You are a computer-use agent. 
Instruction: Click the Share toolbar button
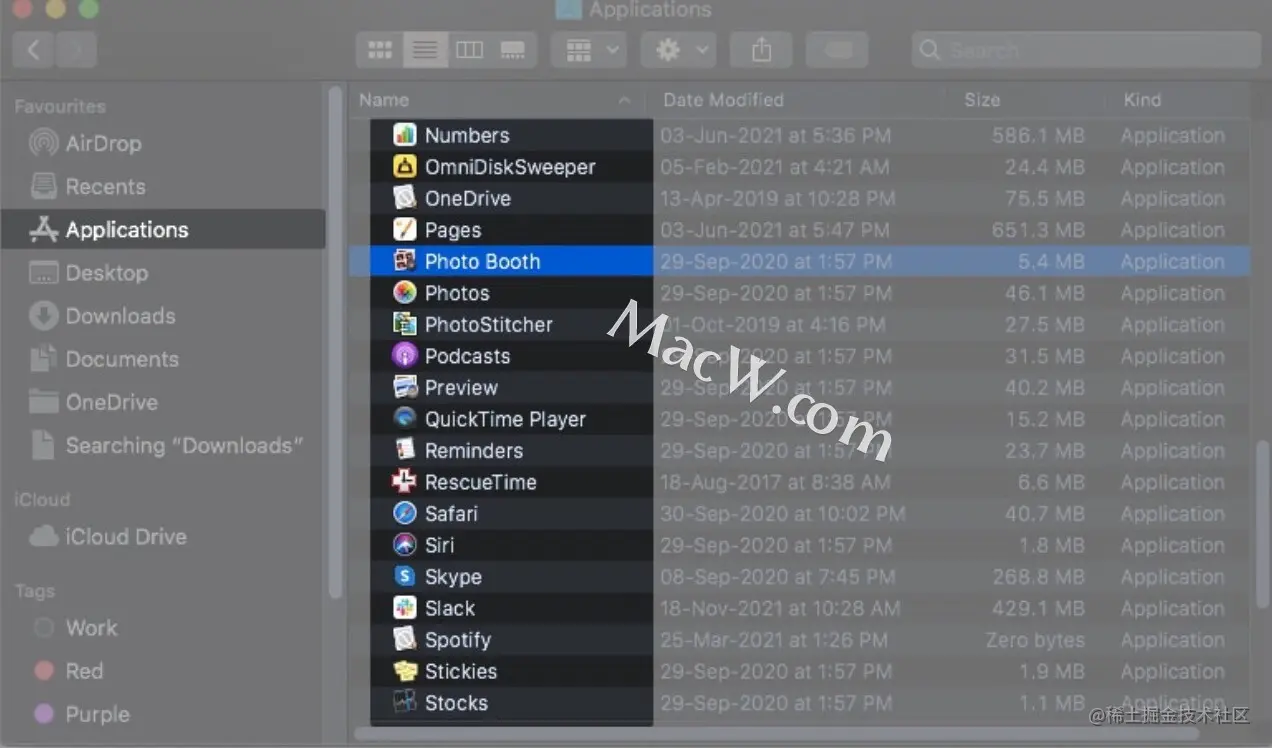tap(762, 49)
